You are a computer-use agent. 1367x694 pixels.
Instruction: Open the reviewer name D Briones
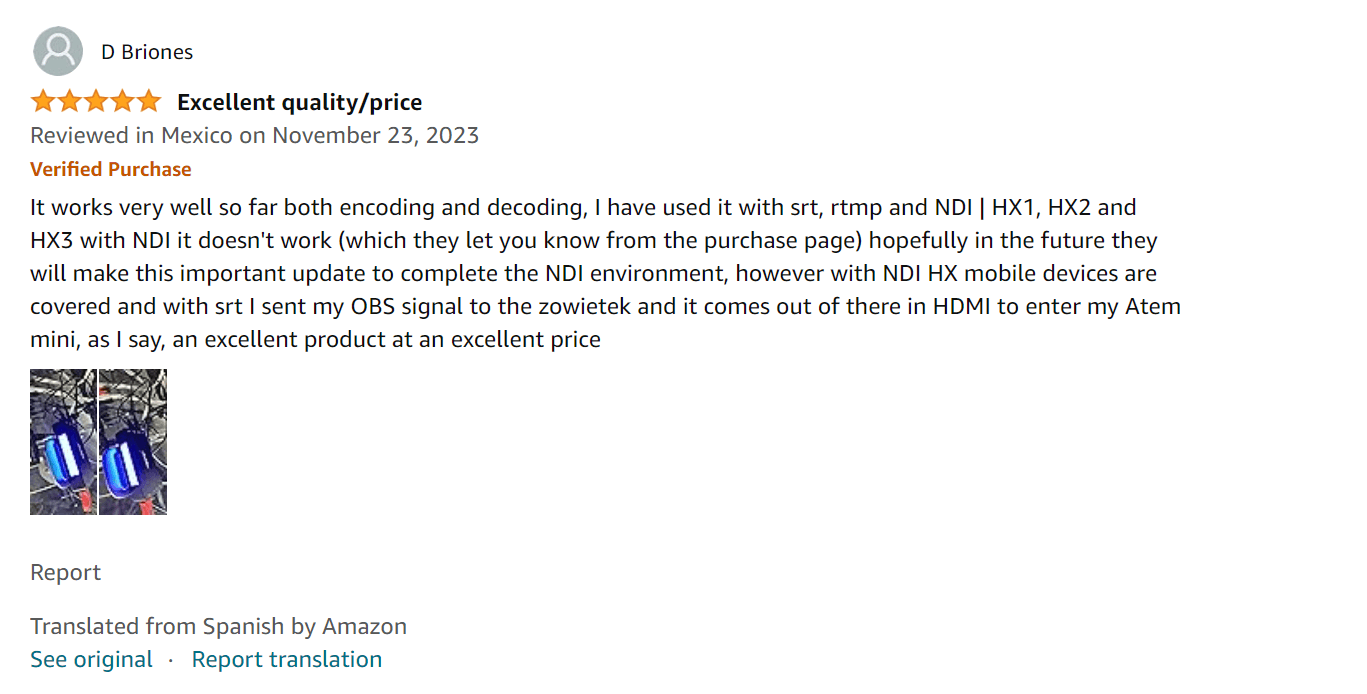click(x=147, y=52)
